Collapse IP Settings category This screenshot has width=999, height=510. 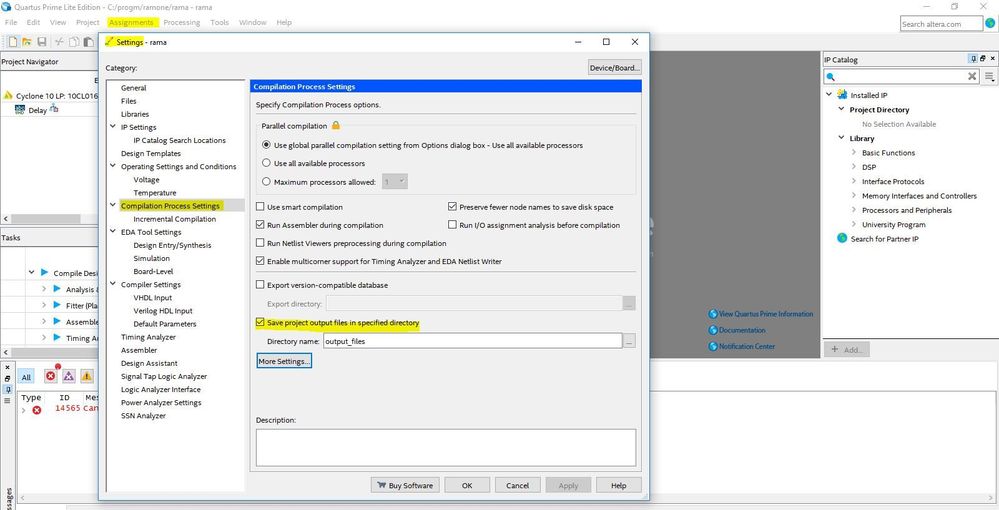click(113, 127)
